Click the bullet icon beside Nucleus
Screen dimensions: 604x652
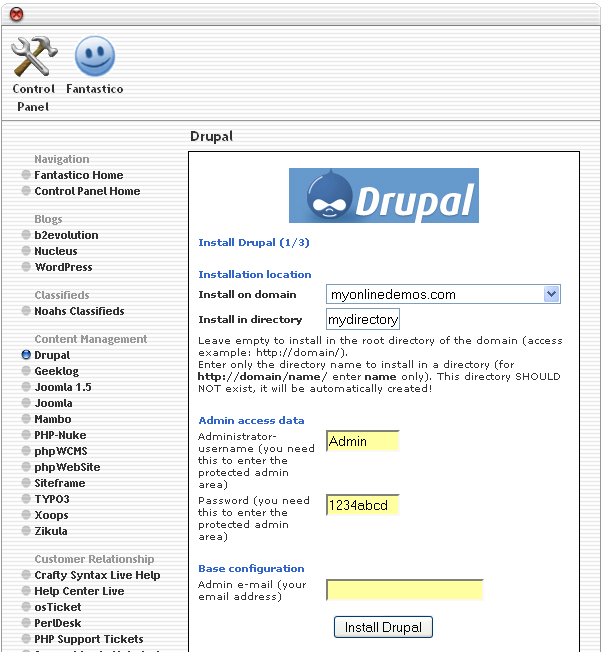pos(26,251)
